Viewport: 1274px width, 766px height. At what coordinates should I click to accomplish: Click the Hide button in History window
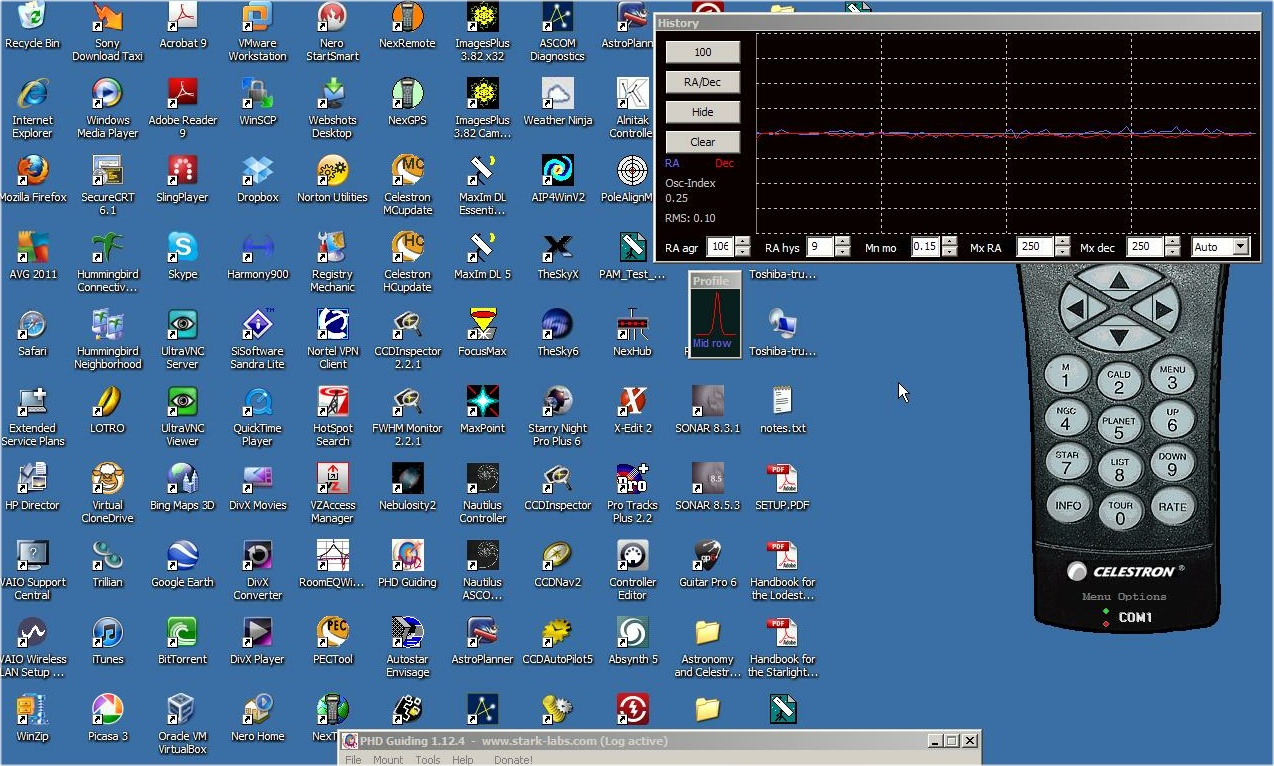point(703,112)
